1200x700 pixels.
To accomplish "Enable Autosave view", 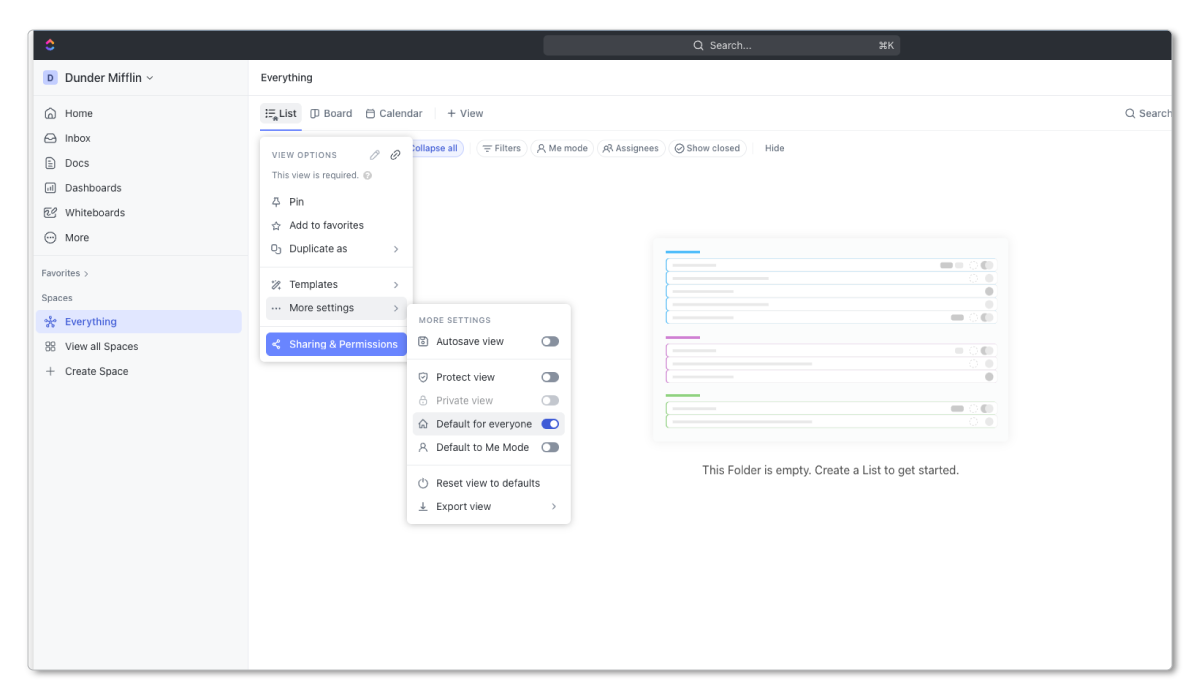I will click(549, 341).
